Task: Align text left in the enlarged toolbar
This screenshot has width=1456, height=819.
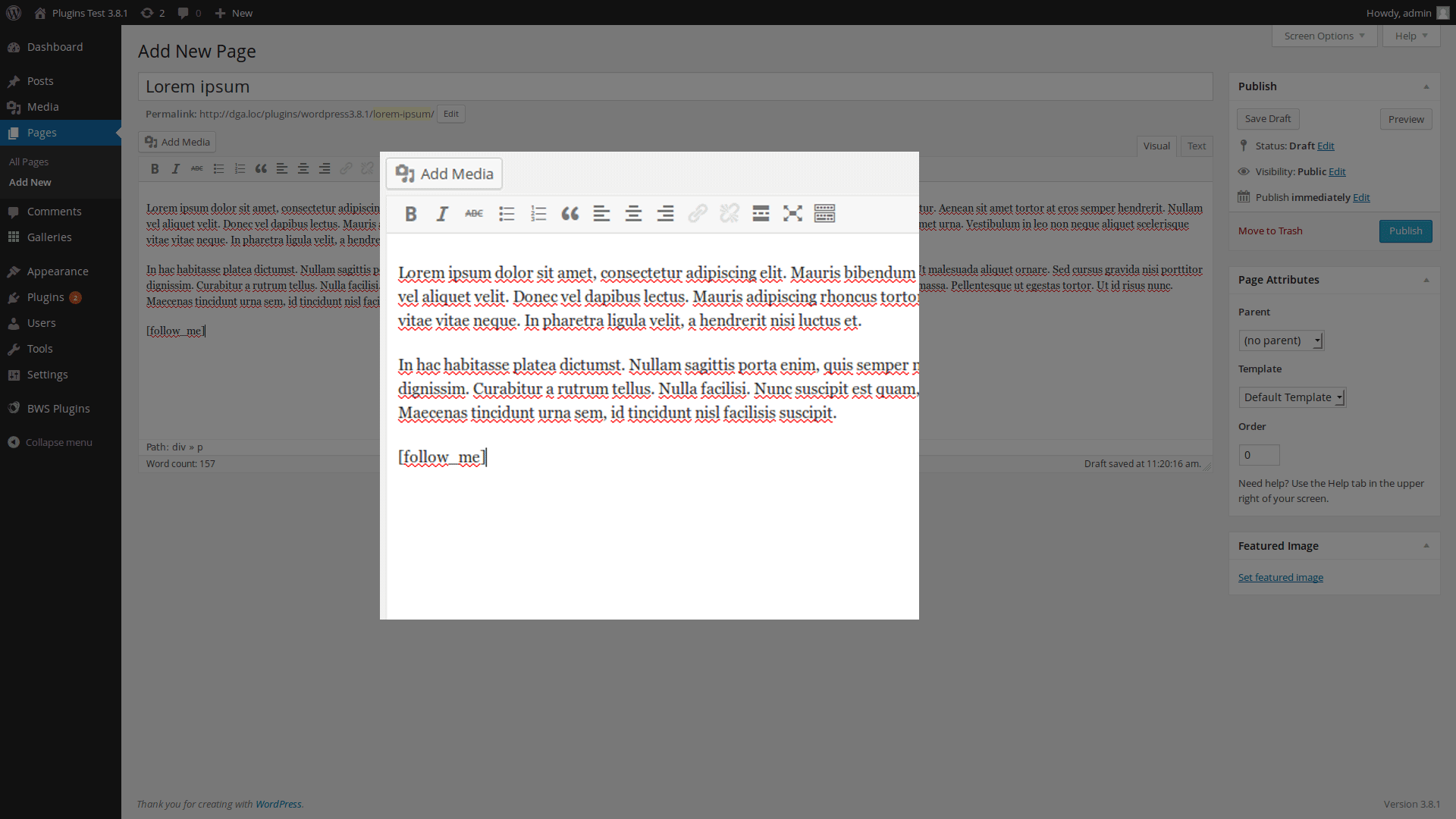Action: (602, 214)
